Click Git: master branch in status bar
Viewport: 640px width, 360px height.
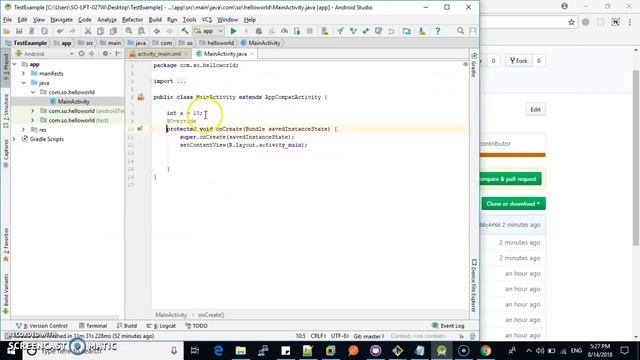tap(369, 336)
